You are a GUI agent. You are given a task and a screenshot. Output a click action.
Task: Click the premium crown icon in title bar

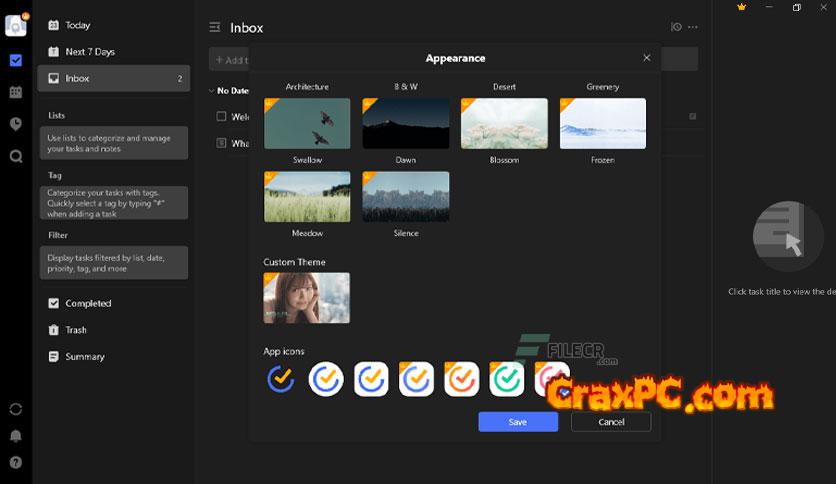(x=741, y=7)
